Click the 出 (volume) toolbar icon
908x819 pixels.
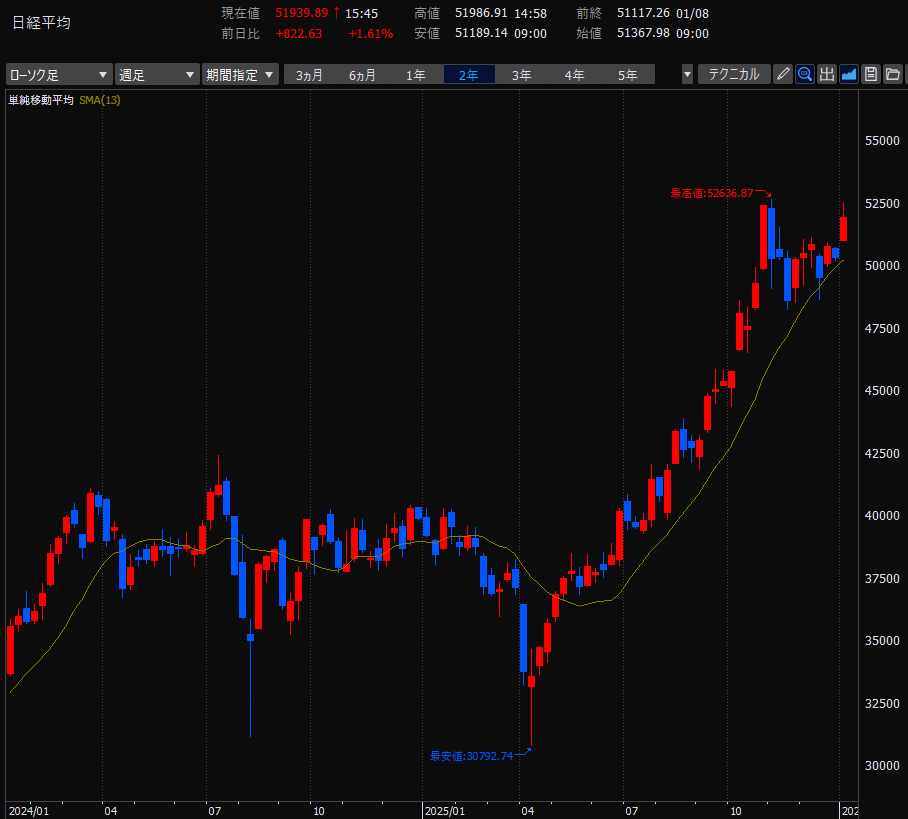(x=827, y=74)
